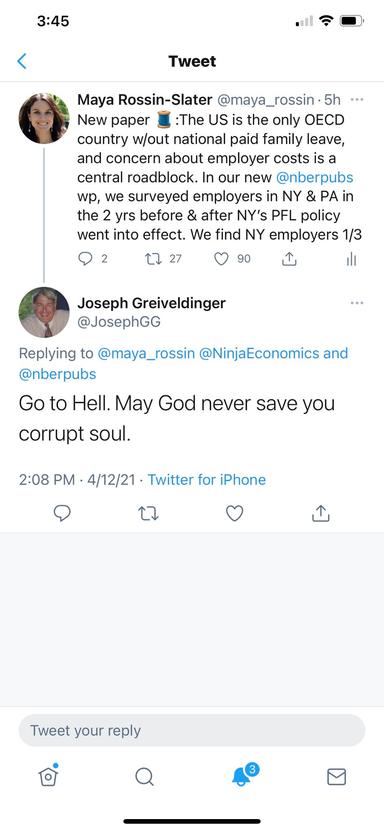View analytics bars icon on Maya's tweet
The width and height of the screenshot is (384, 831).
pyautogui.click(x=351, y=259)
